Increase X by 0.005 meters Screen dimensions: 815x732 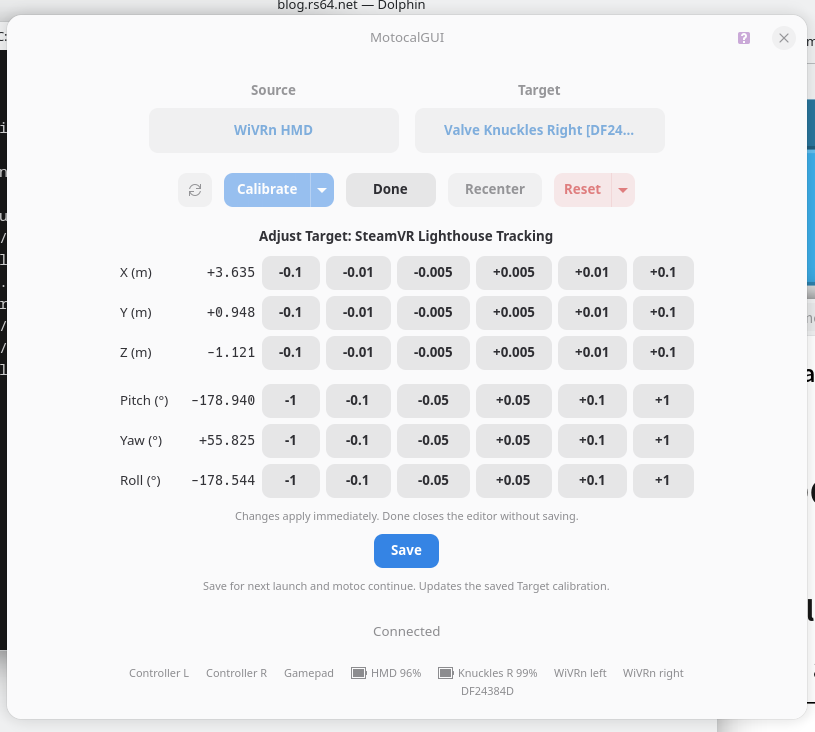[x=514, y=273]
